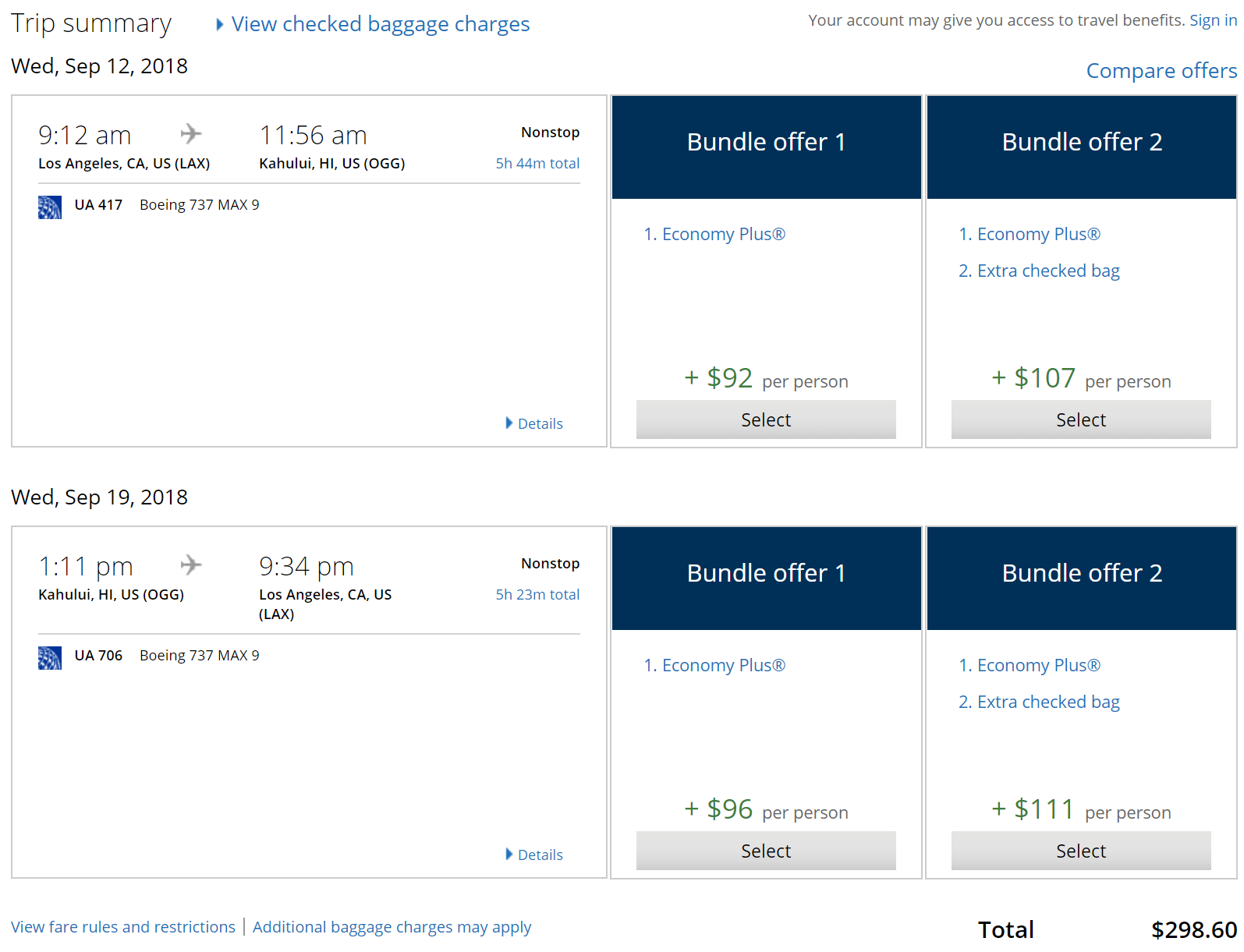Click the United logo beside UA 417
This screenshot has height=952, width=1244.
50,207
